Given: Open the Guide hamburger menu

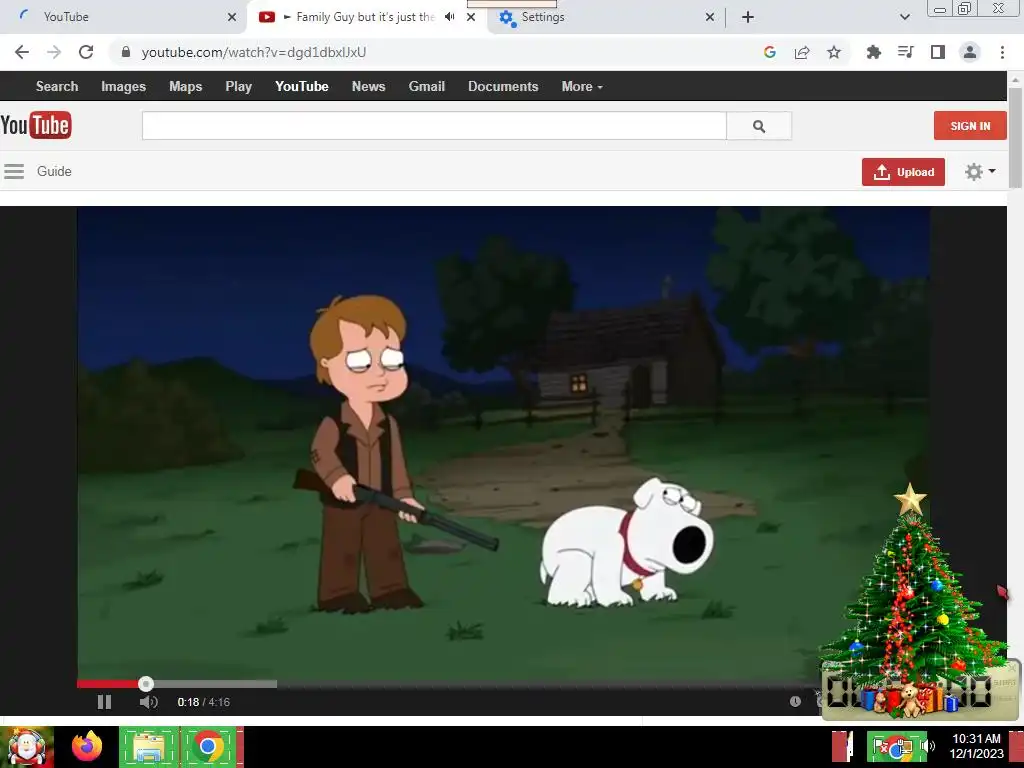Looking at the screenshot, I should click(14, 171).
